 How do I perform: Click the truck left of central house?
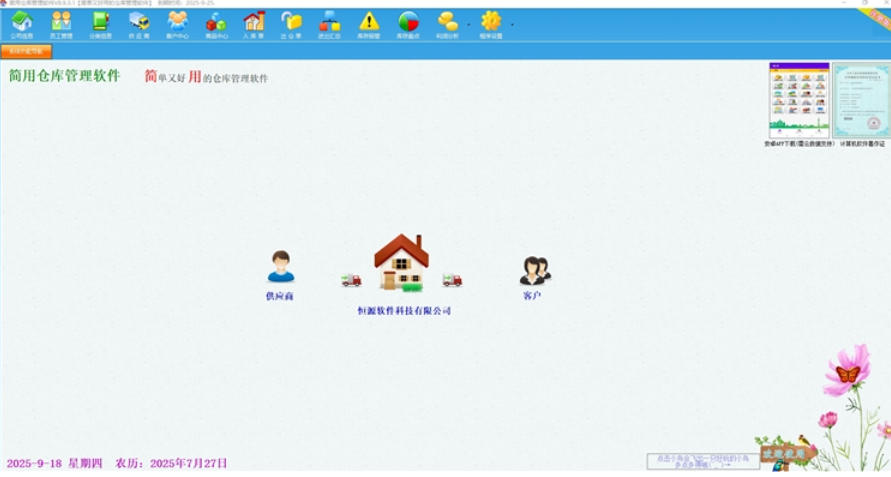351,280
